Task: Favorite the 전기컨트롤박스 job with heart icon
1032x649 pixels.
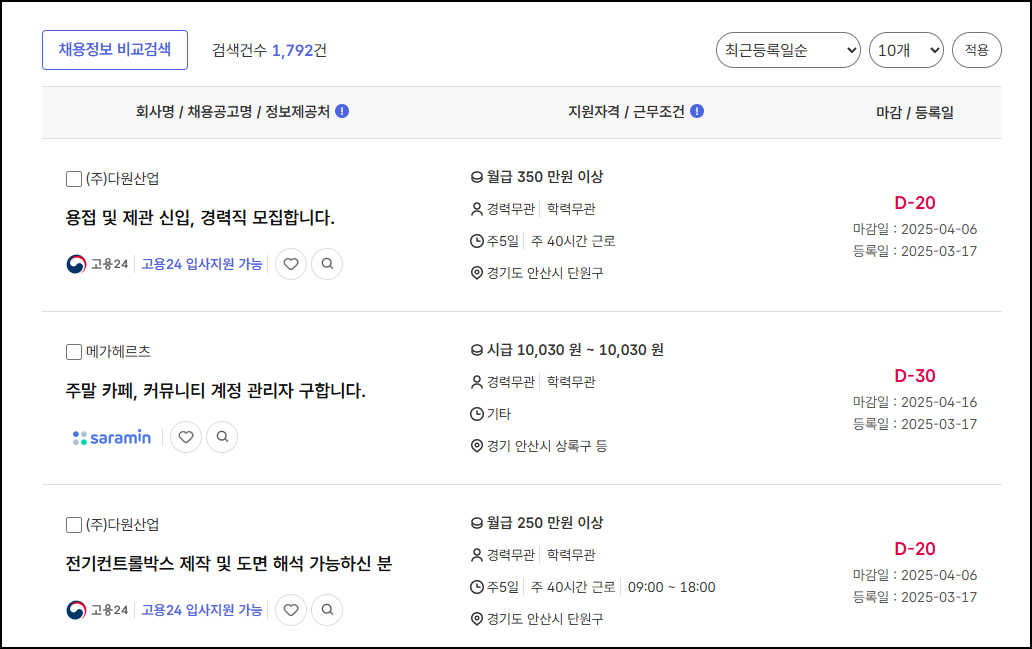Action: tap(290, 610)
